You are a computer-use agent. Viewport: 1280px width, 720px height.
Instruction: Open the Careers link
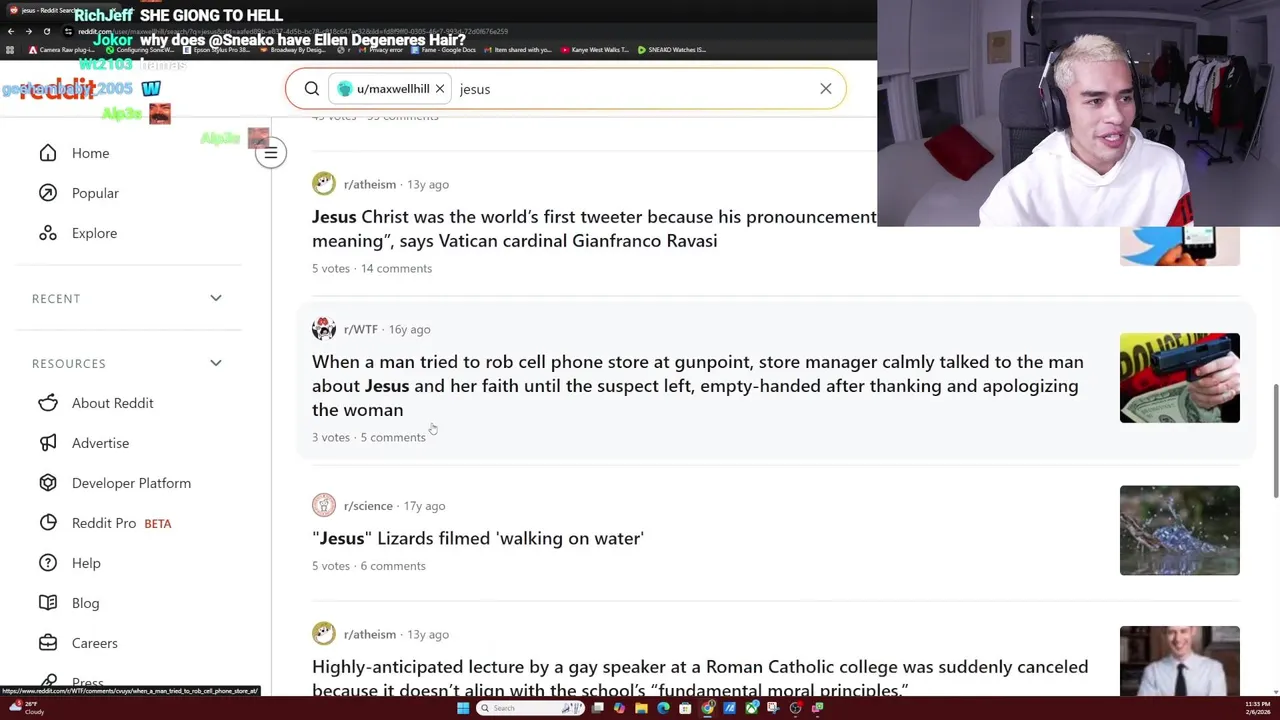coord(94,643)
